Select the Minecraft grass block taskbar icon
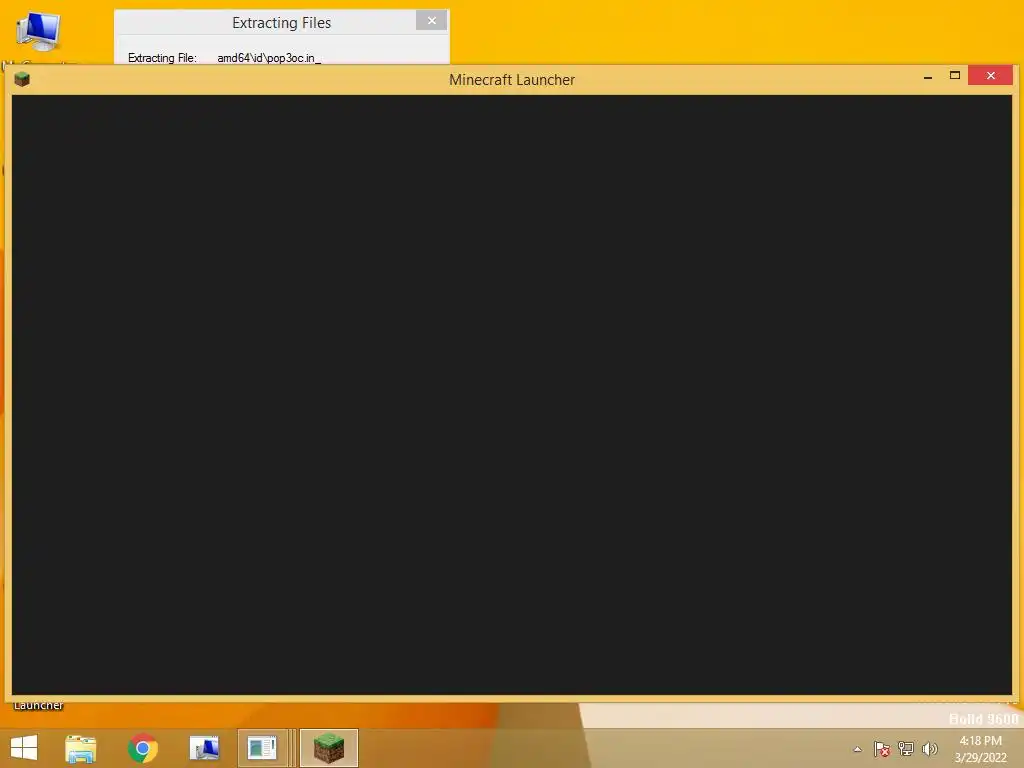 coord(328,748)
